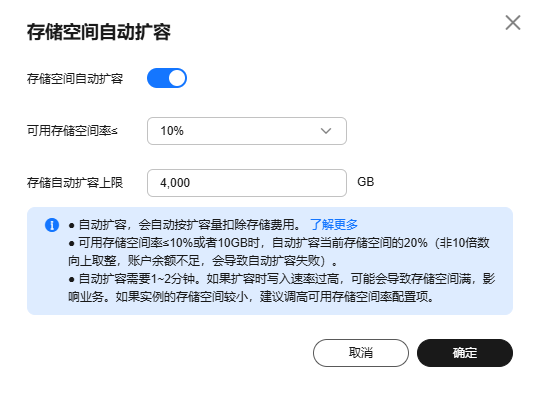541x393 pixels.
Task: Click the GB unit label next to the input
Action: pos(366,182)
